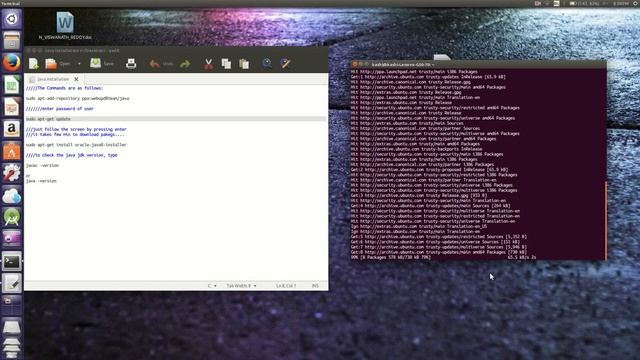Expand the Open recent files dropdown arrow
Screen dimensions: 640x360
pos(79,64)
